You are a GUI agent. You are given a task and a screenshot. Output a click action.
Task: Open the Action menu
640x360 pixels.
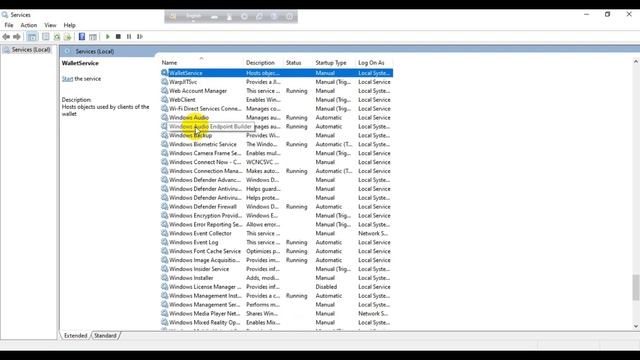pyautogui.click(x=29, y=25)
